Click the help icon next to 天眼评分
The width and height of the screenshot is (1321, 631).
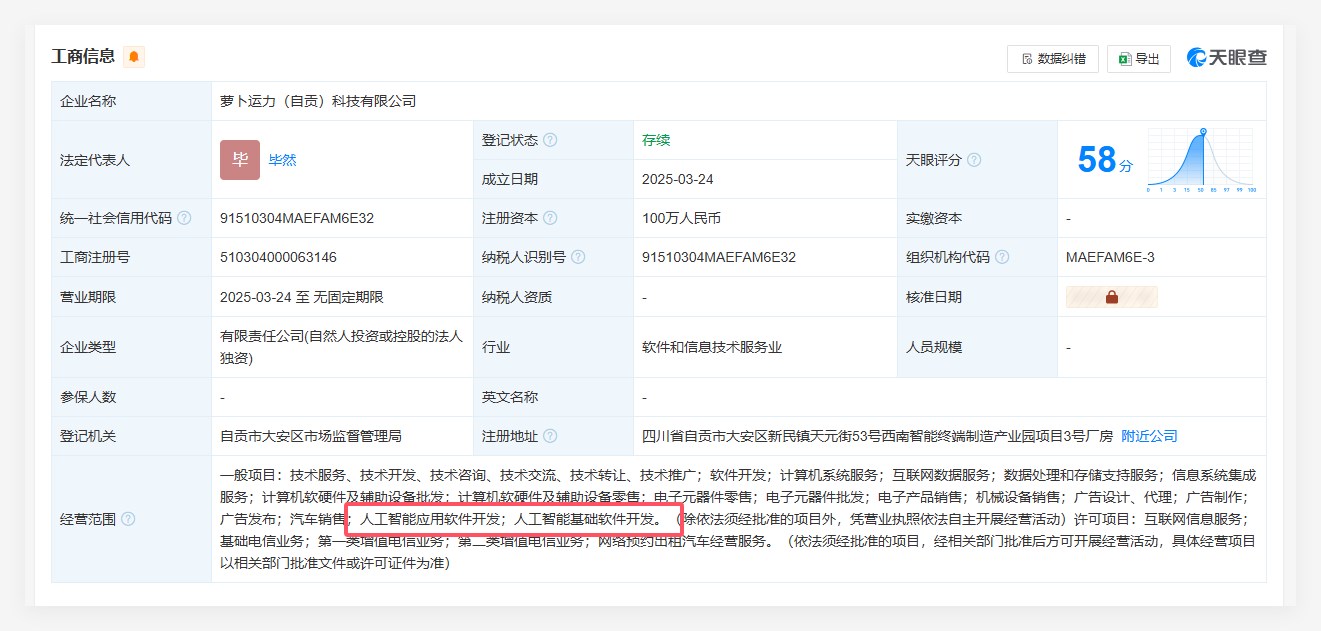pos(974,160)
